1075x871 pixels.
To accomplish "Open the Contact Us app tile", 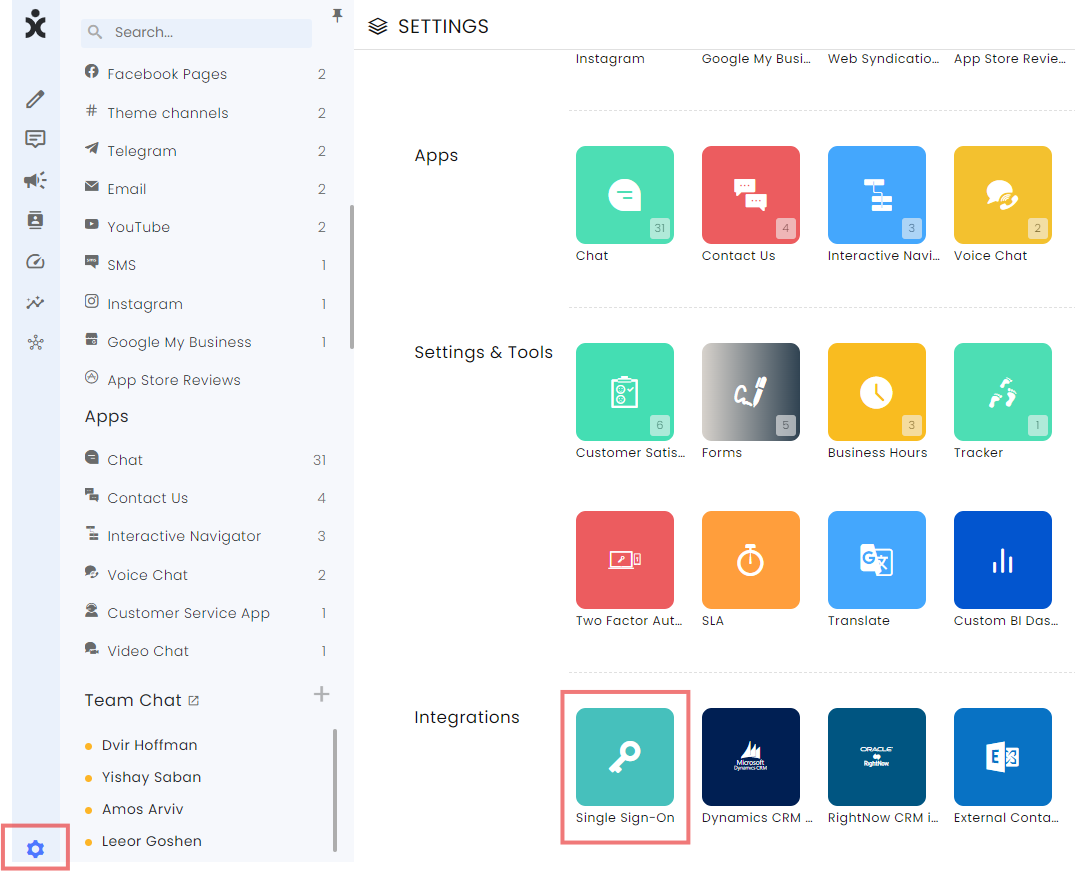I will click(751, 195).
